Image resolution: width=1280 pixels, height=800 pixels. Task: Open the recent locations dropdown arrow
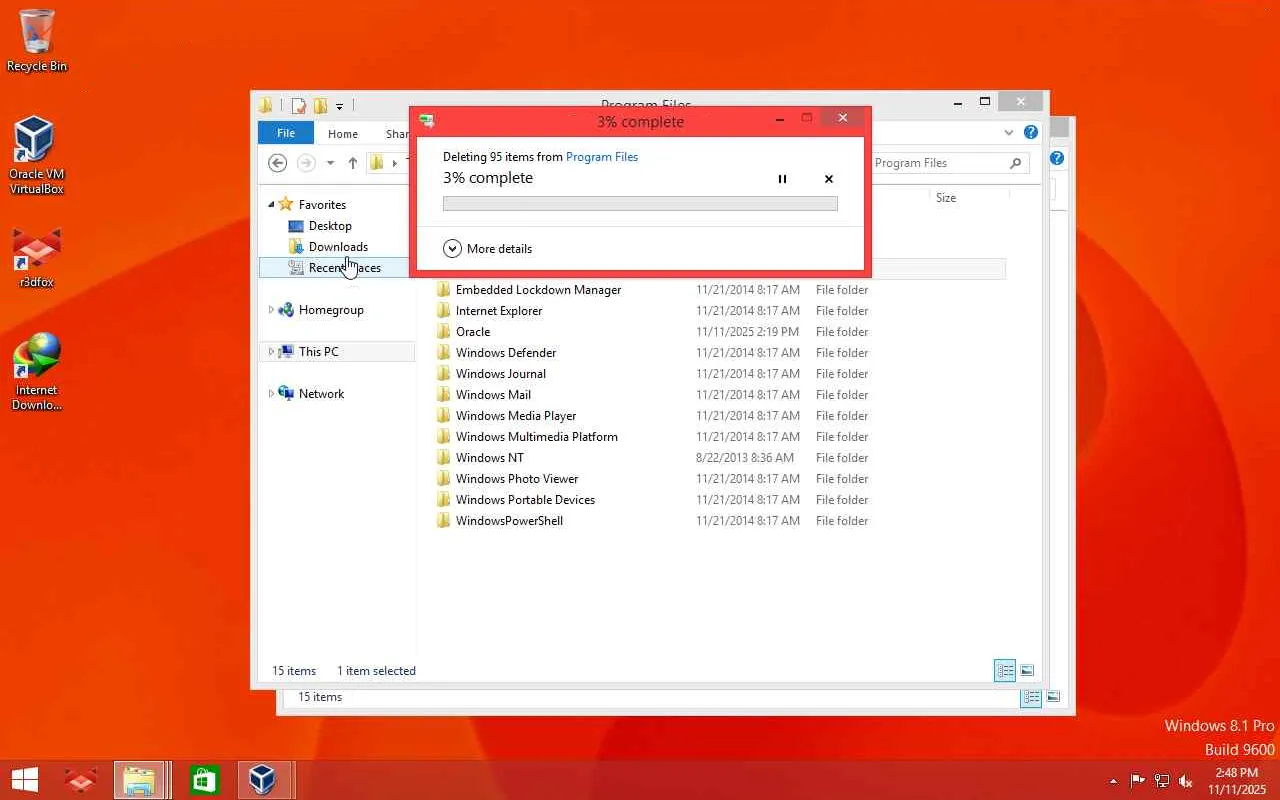(x=330, y=163)
